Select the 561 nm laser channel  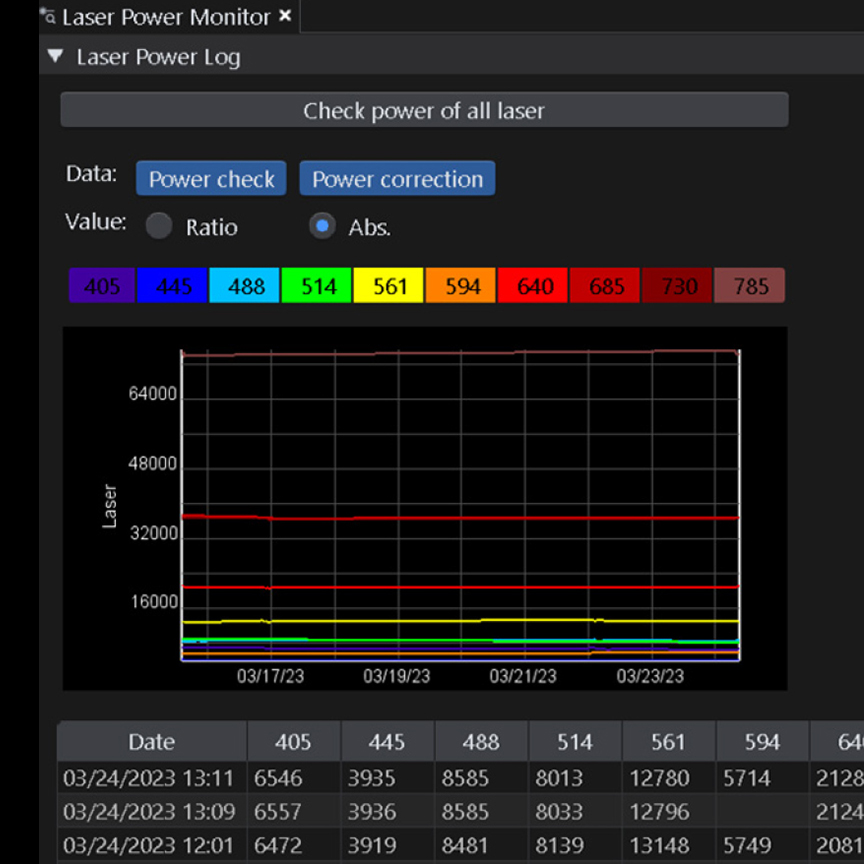tap(388, 285)
